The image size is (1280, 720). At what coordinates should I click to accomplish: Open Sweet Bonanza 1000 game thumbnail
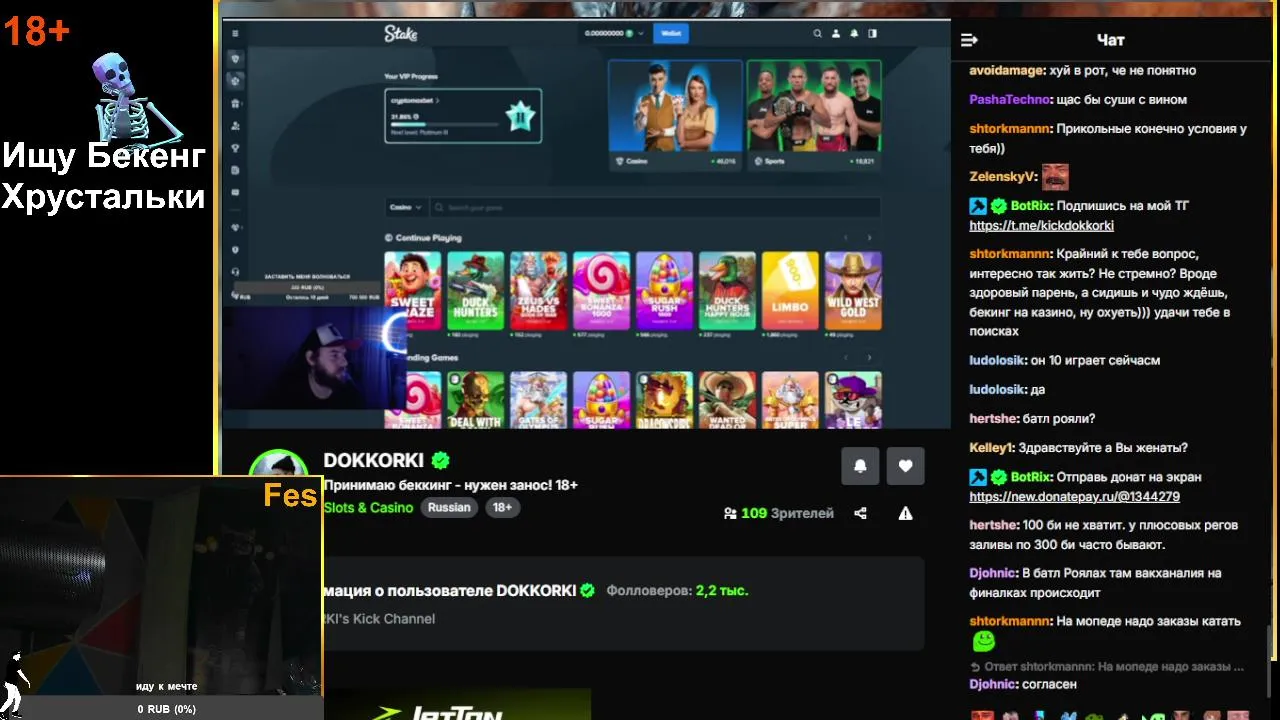click(601, 291)
